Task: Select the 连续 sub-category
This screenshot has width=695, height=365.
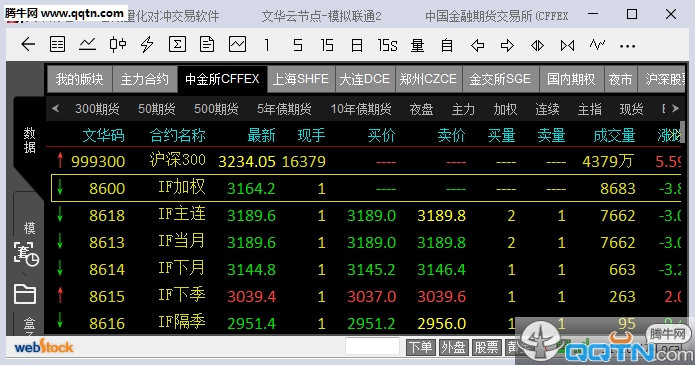Action: pyautogui.click(x=547, y=109)
